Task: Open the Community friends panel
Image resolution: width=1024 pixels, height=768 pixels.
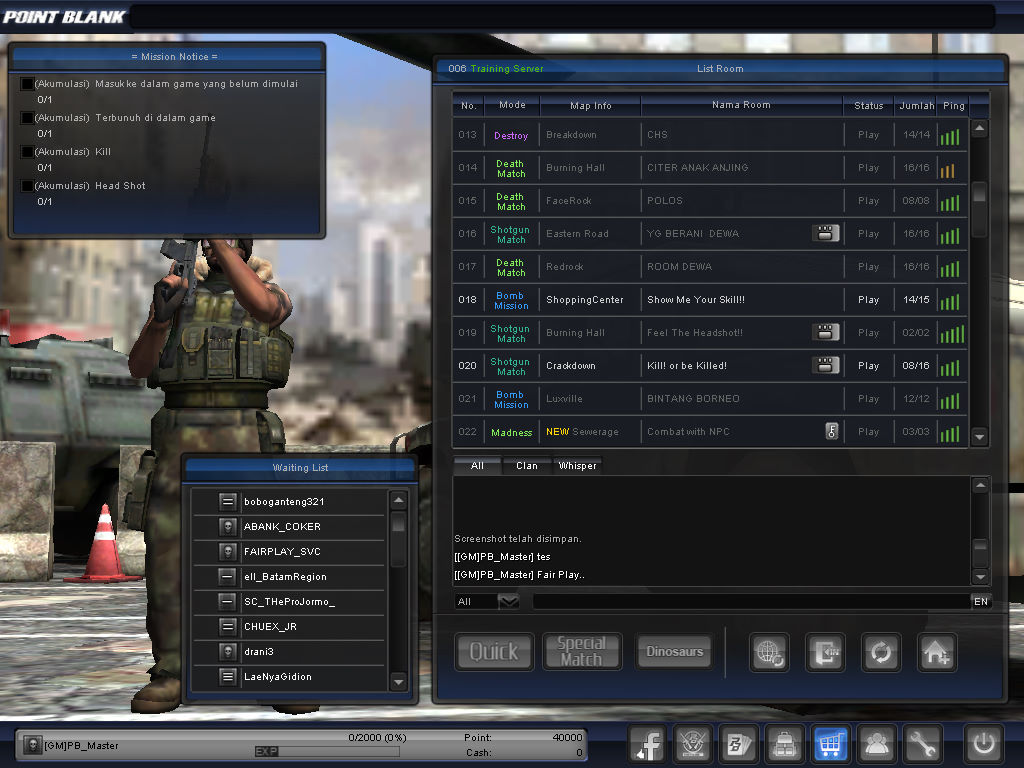Action: (877, 744)
